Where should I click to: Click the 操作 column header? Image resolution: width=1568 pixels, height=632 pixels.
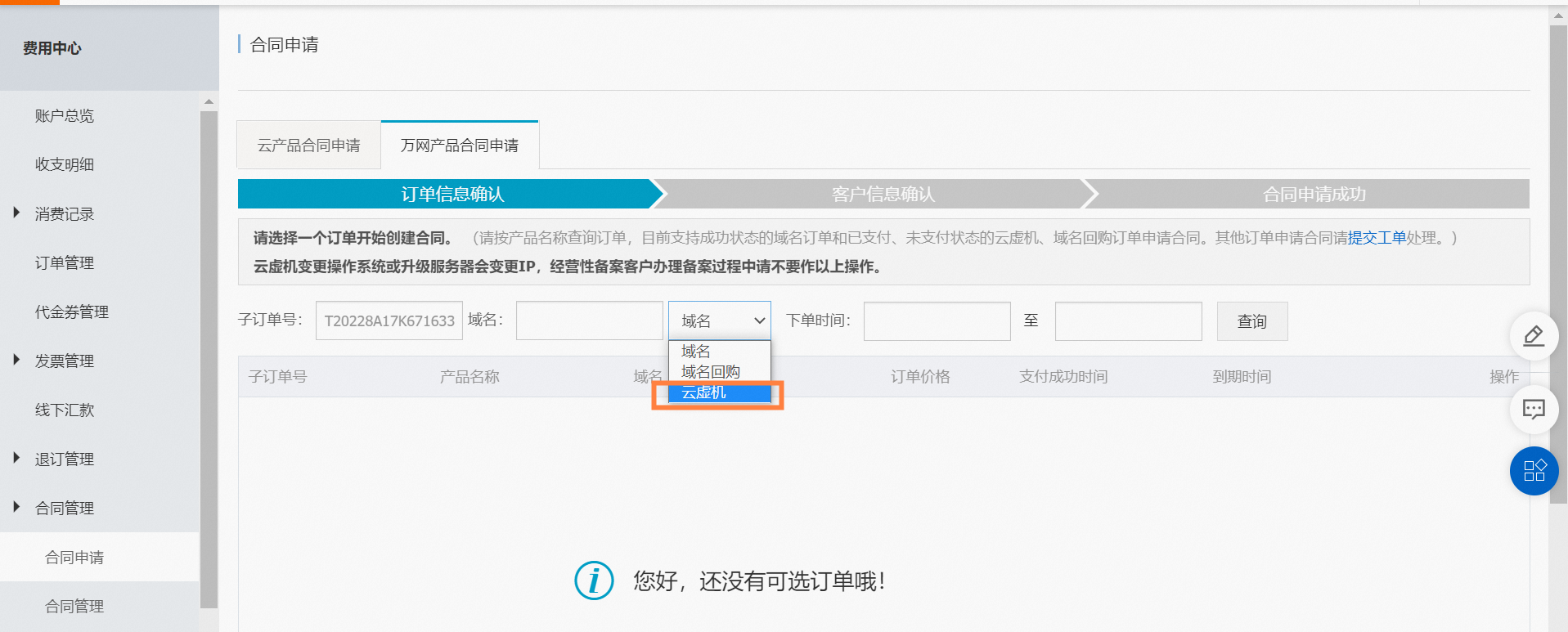point(1504,377)
